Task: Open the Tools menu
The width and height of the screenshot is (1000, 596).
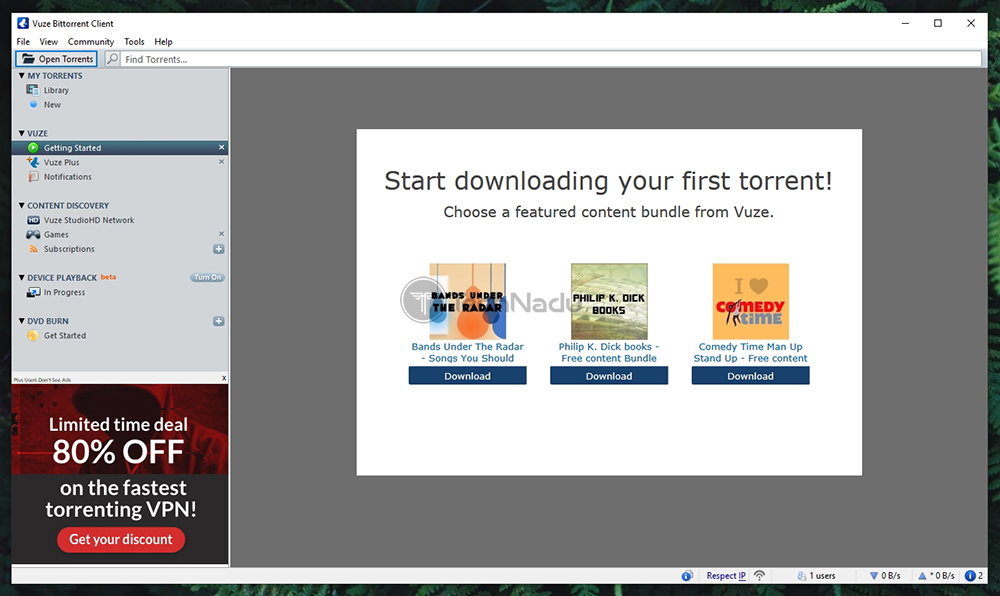Action: (134, 41)
